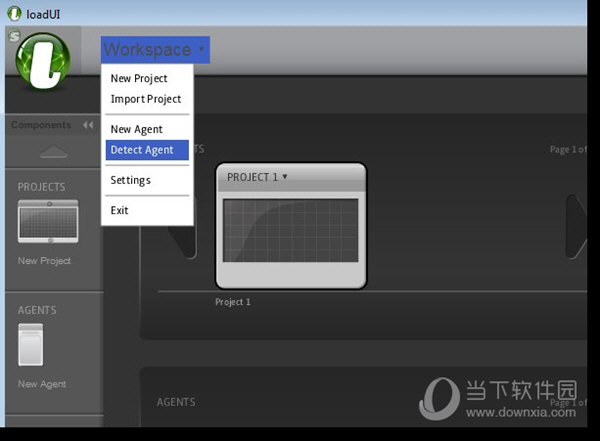Collapse the Components panel with double arrows
600x441 pixels.
tap(88, 125)
